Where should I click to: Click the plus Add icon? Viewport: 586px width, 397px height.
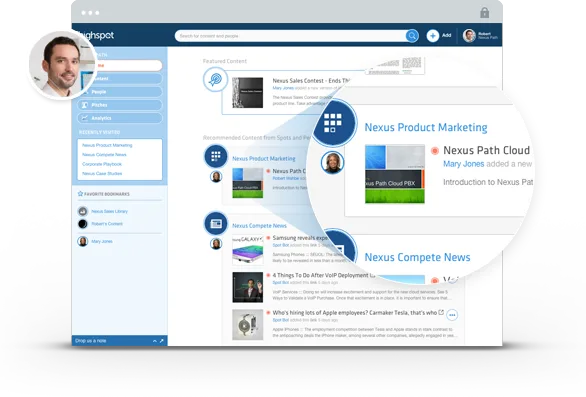tap(433, 36)
